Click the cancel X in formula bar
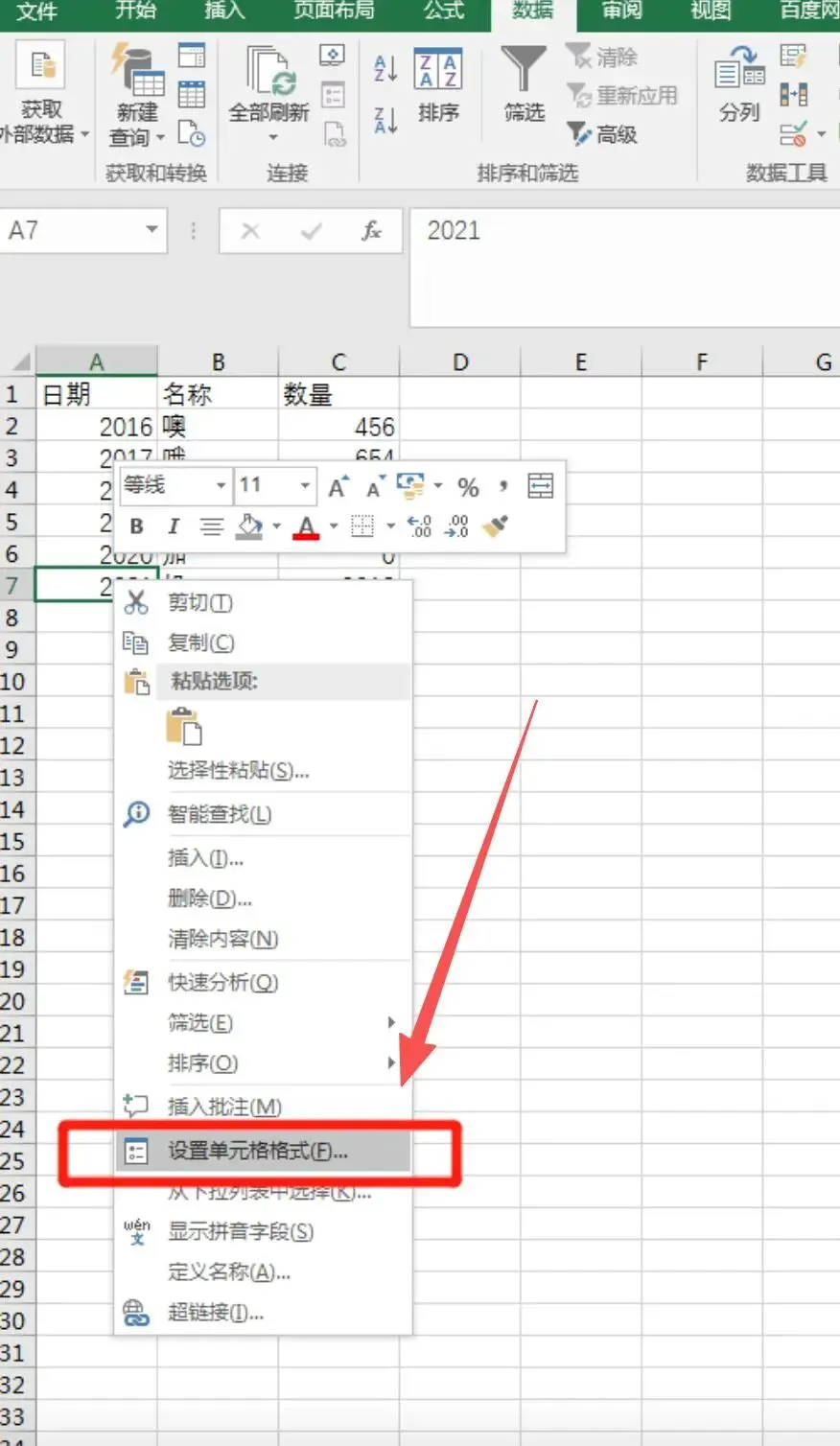The image size is (840, 1446). [x=250, y=231]
